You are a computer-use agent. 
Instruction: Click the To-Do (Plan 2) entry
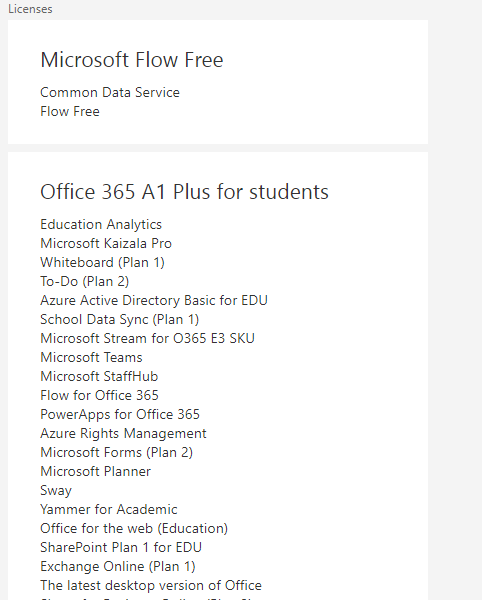85,282
